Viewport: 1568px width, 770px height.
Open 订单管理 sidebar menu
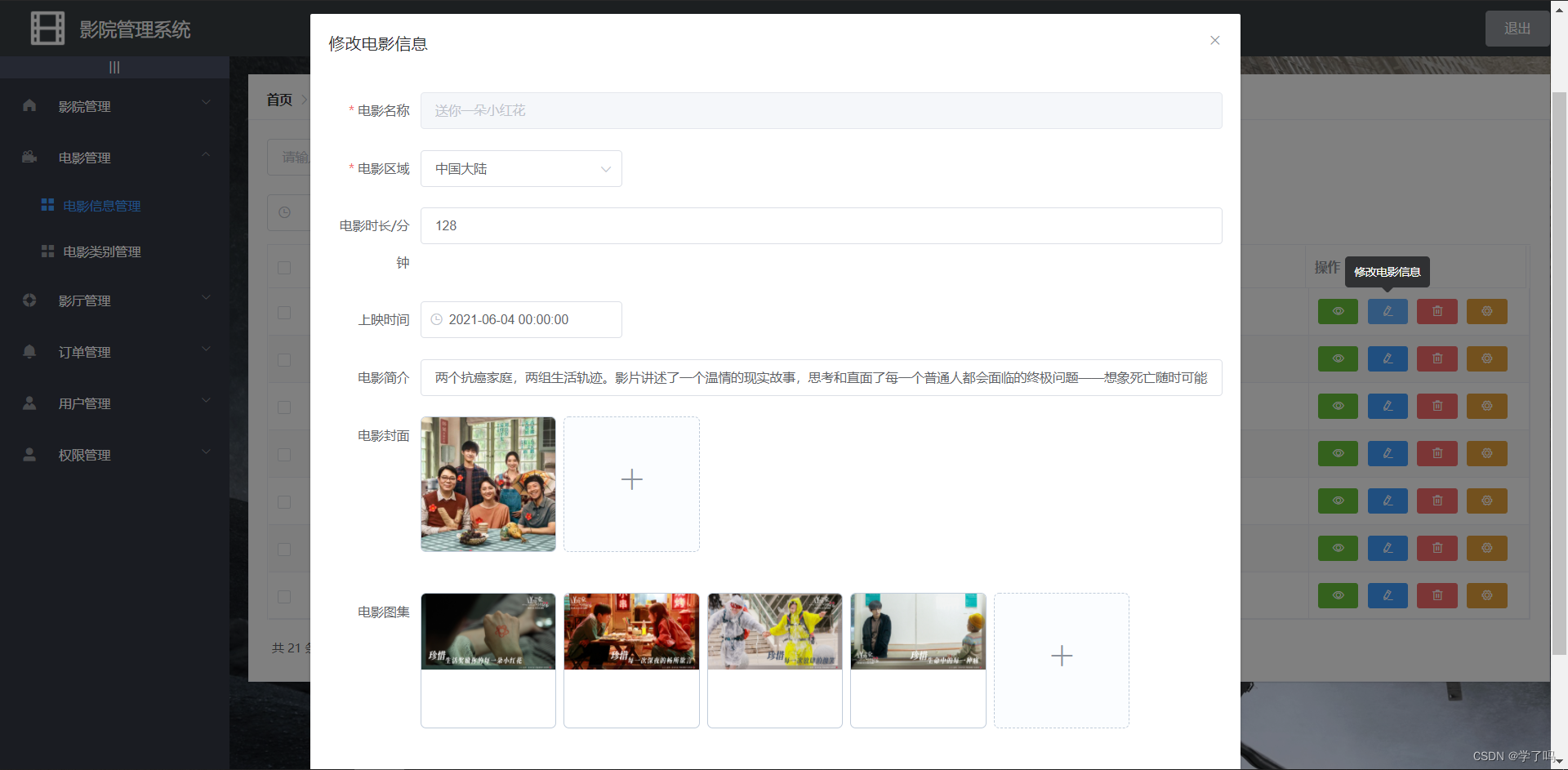[x=114, y=352]
